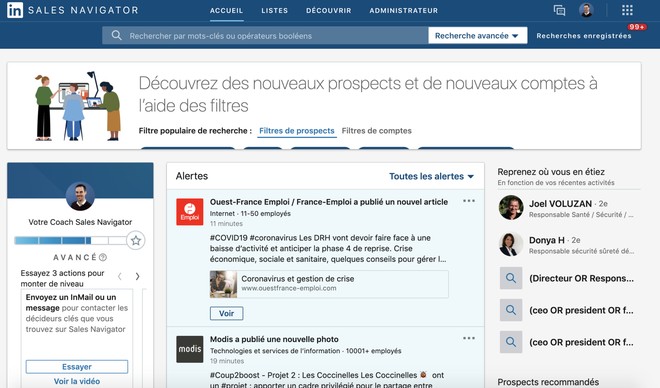The width and height of the screenshot is (660, 388).
Task: Open Recherche avancée dropdown
Action: 477,36
